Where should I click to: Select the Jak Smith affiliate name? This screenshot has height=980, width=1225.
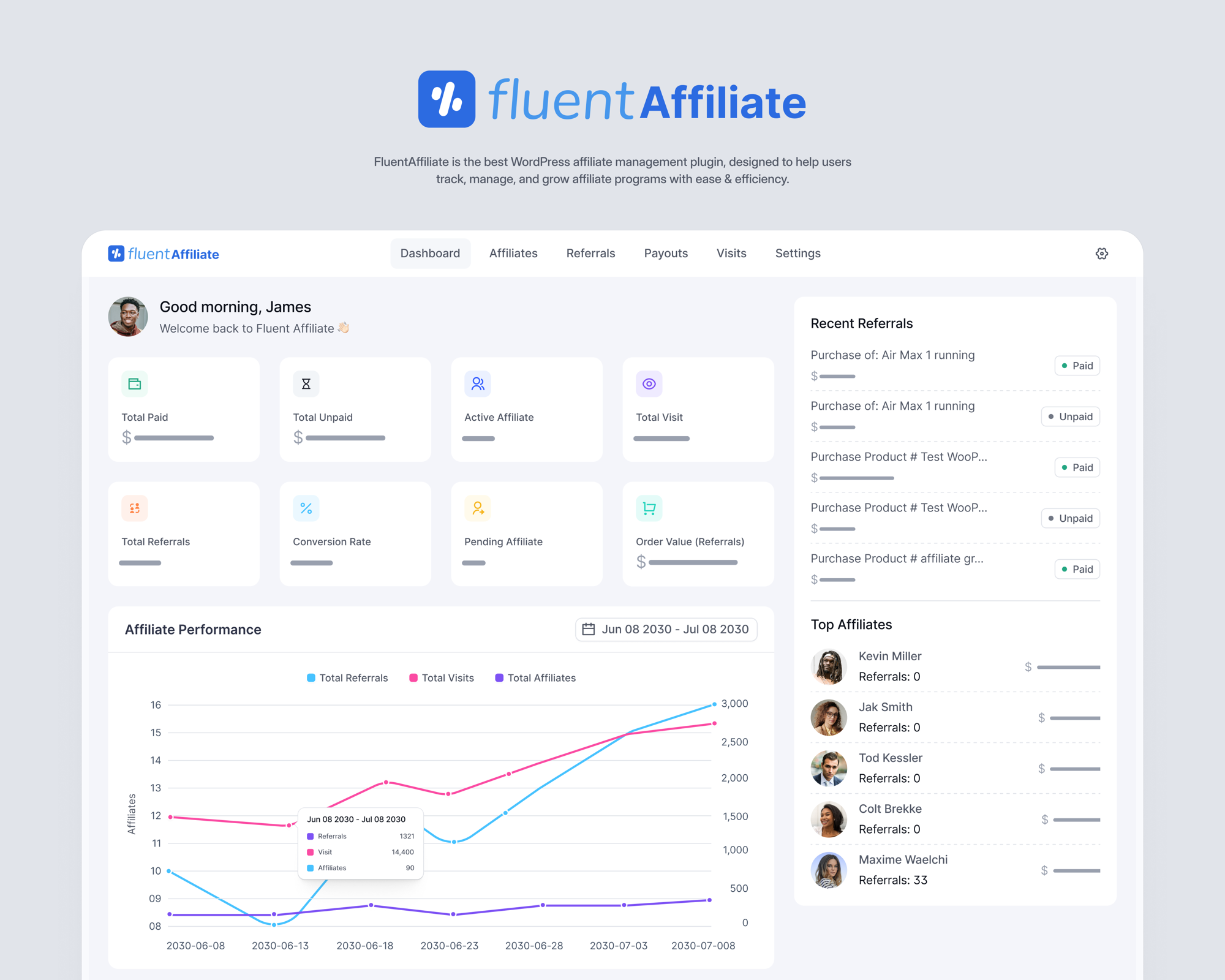click(885, 707)
